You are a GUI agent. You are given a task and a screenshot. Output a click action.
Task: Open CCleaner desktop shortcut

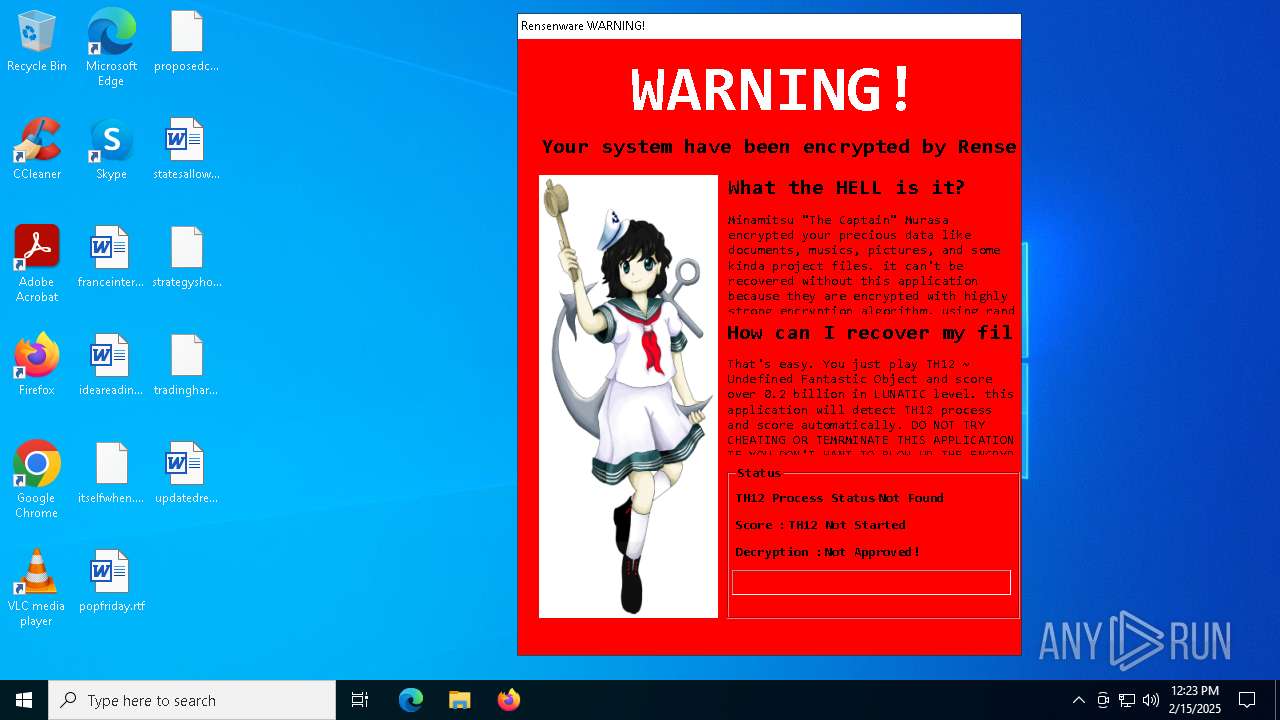tap(37, 150)
